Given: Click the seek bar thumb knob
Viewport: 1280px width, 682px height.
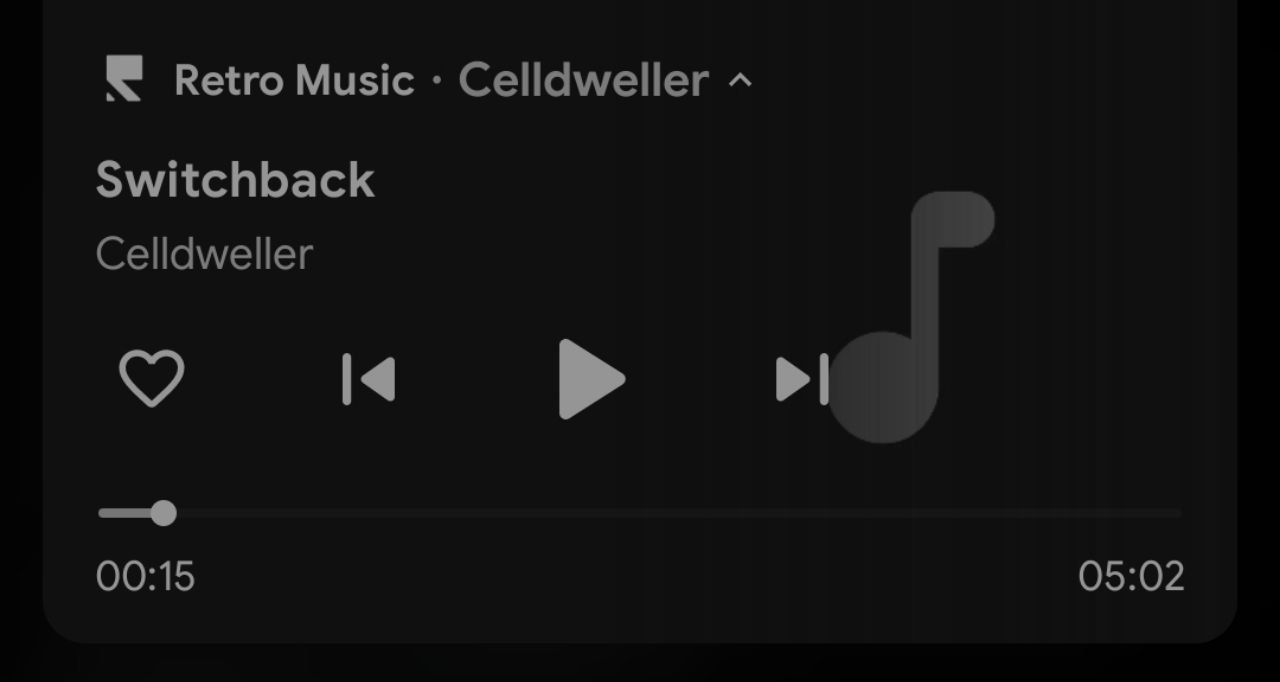Looking at the screenshot, I should click(x=164, y=513).
